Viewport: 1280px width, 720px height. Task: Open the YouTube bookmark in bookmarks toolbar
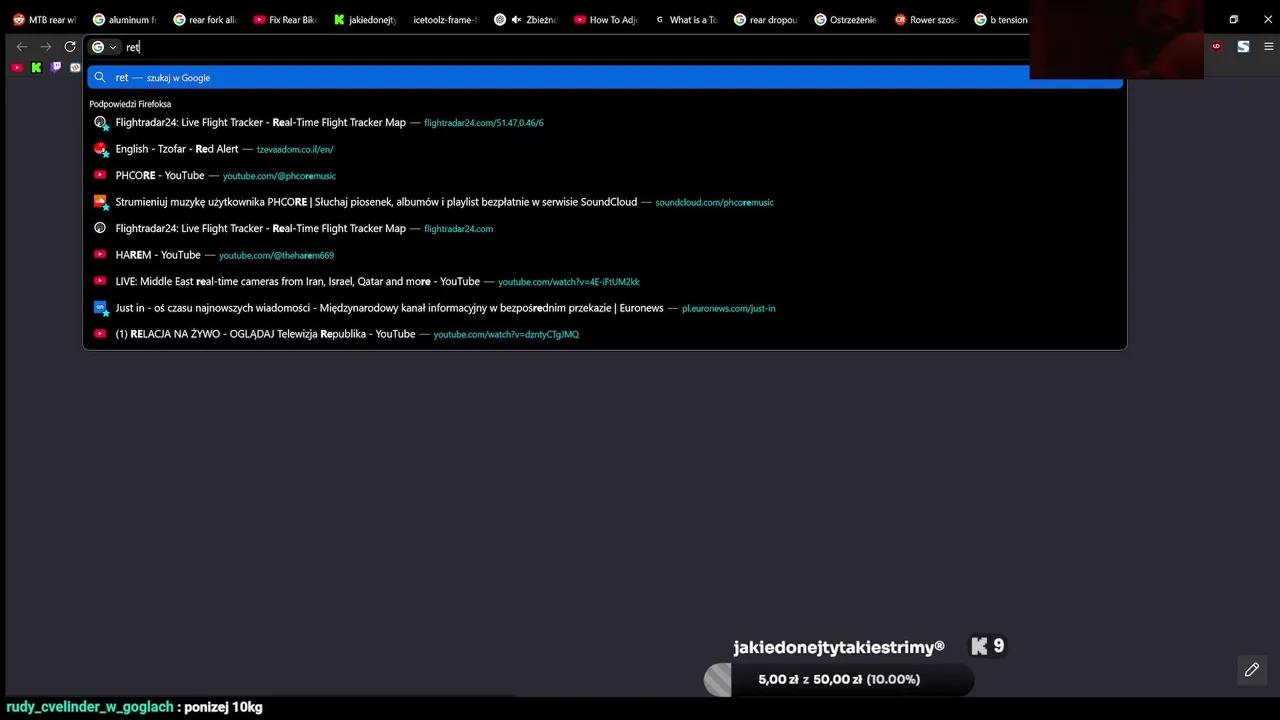pos(17,67)
